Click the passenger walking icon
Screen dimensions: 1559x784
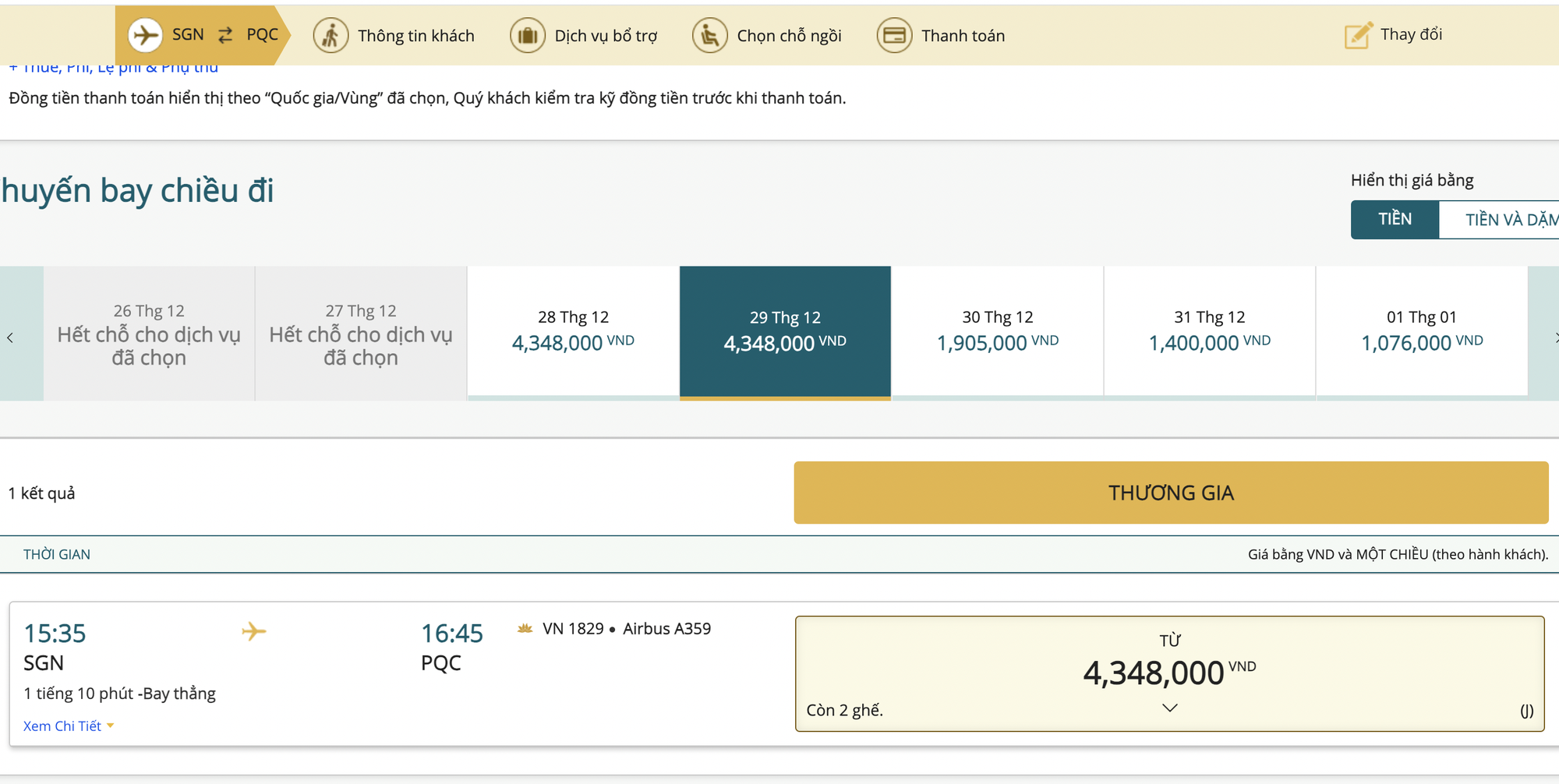pos(331,36)
